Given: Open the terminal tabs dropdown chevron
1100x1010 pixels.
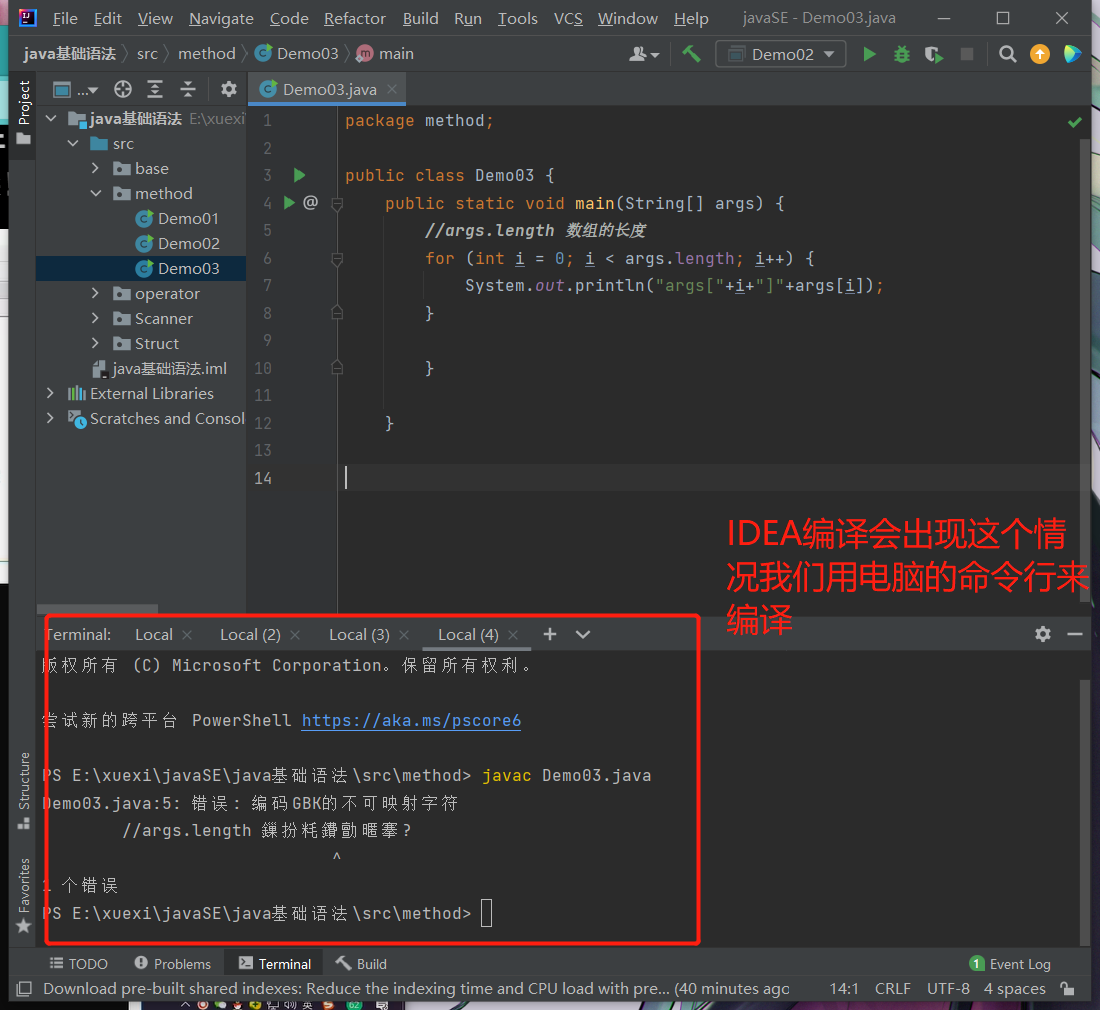Looking at the screenshot, I should click(x=583, y=635).
